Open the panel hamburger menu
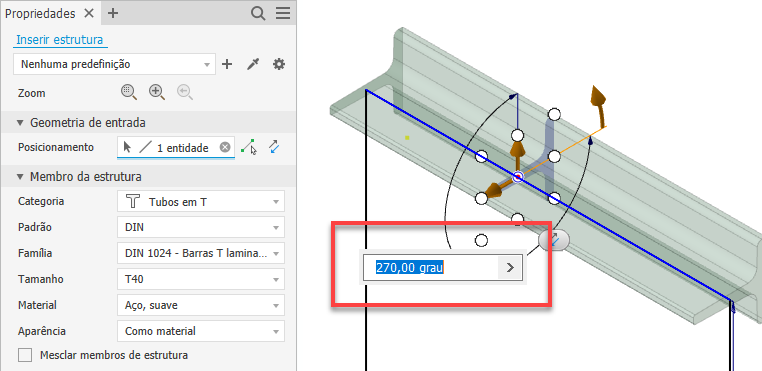 283,14
